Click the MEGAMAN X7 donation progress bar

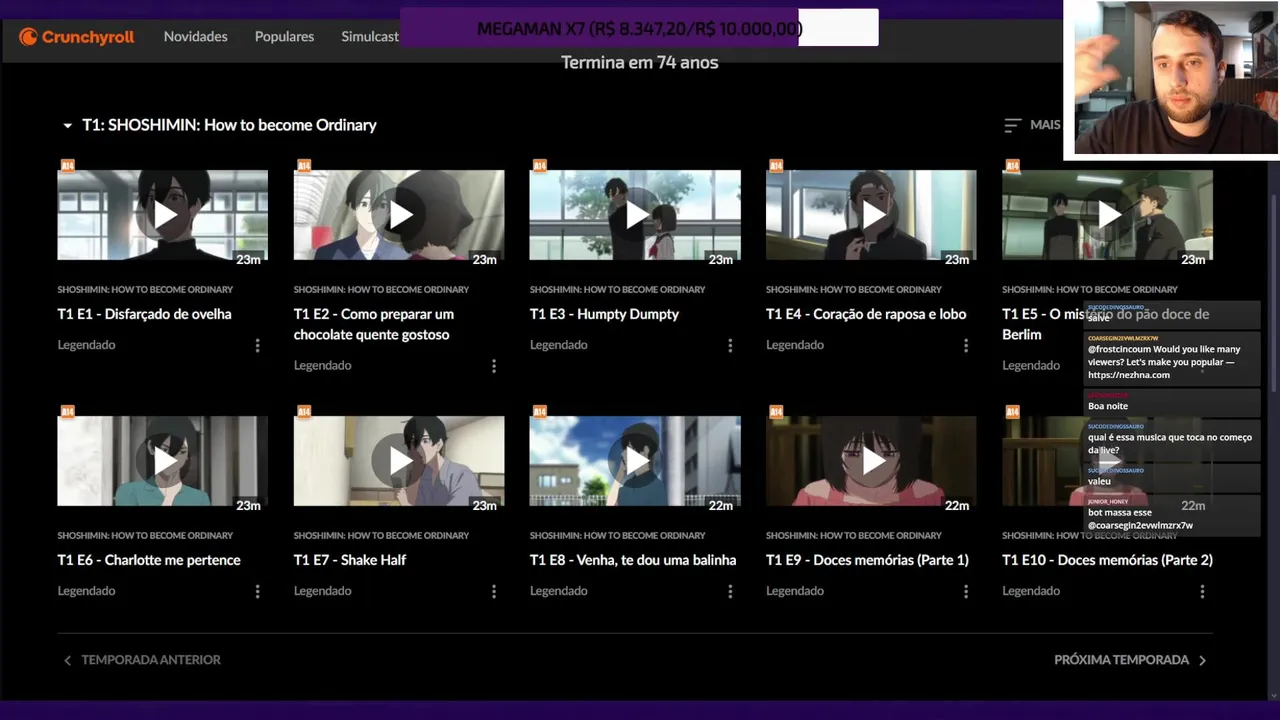pyautogui.click(x=639, y=28)
